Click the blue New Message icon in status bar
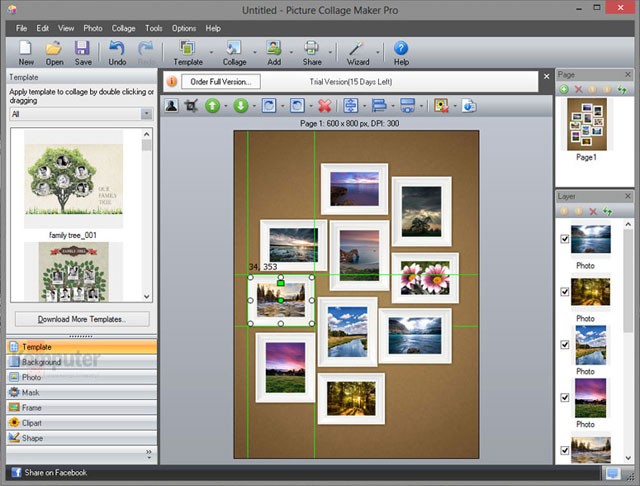 pyautogui.click(x=612, y=473)
